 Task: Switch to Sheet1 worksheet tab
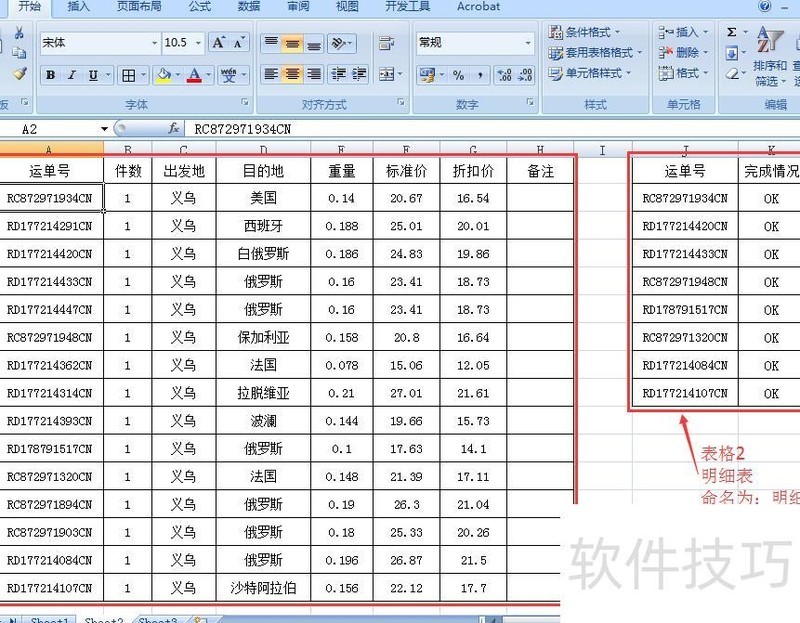[x=48, y=620]
